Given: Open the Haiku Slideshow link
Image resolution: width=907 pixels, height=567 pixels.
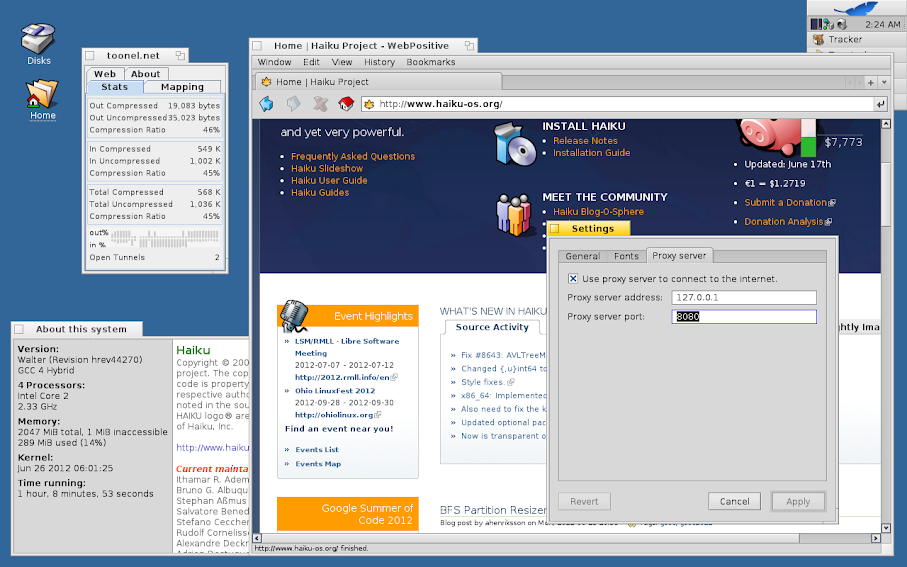Looking at the screenshot, I should point(327,168).
